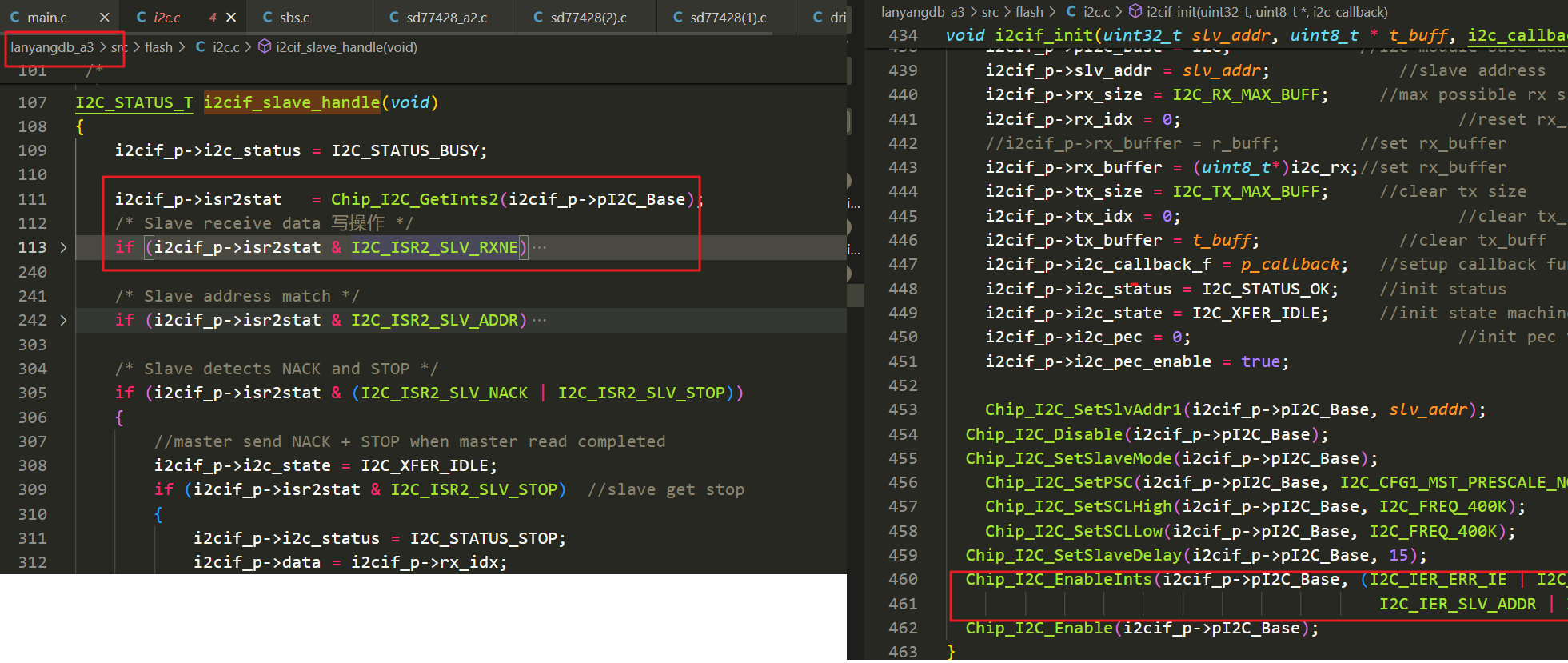This screenshot has height=663, width=1568.
Task: Close the i2c.c tab
Action: pyautogui.click(x=231, y=17)
